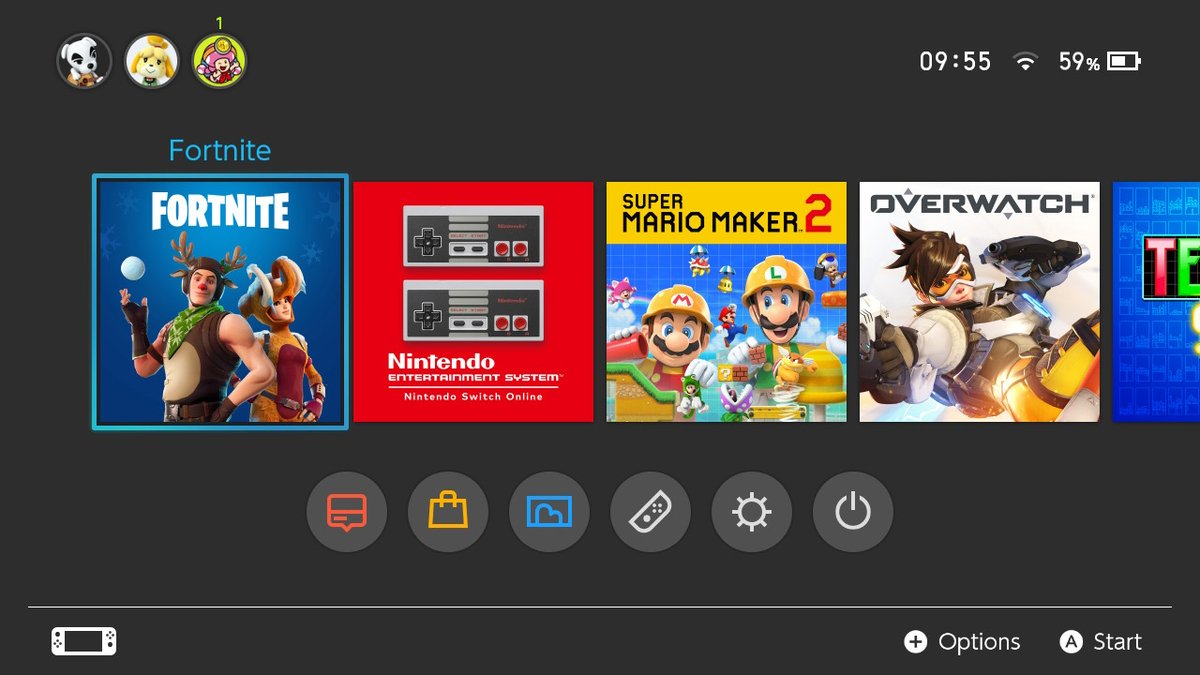
Task: Open the Album icon
Action: (549, 512)
